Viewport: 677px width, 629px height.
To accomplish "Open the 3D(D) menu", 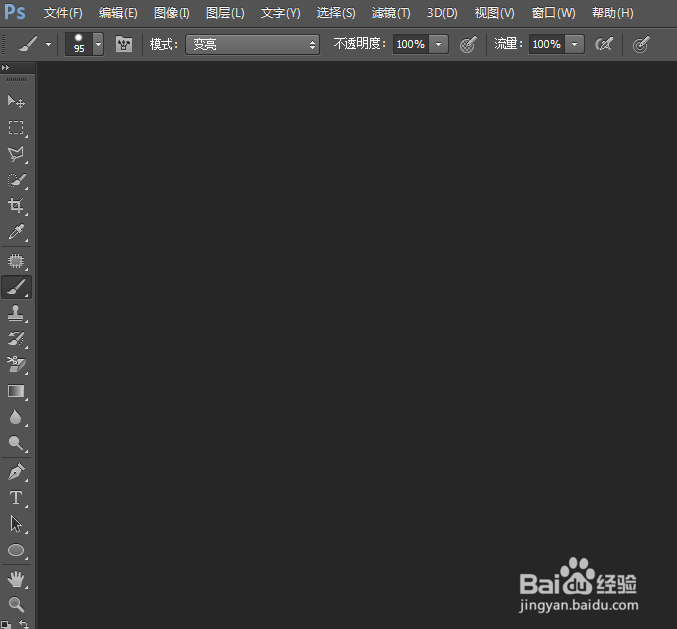I will click(442, 13).
